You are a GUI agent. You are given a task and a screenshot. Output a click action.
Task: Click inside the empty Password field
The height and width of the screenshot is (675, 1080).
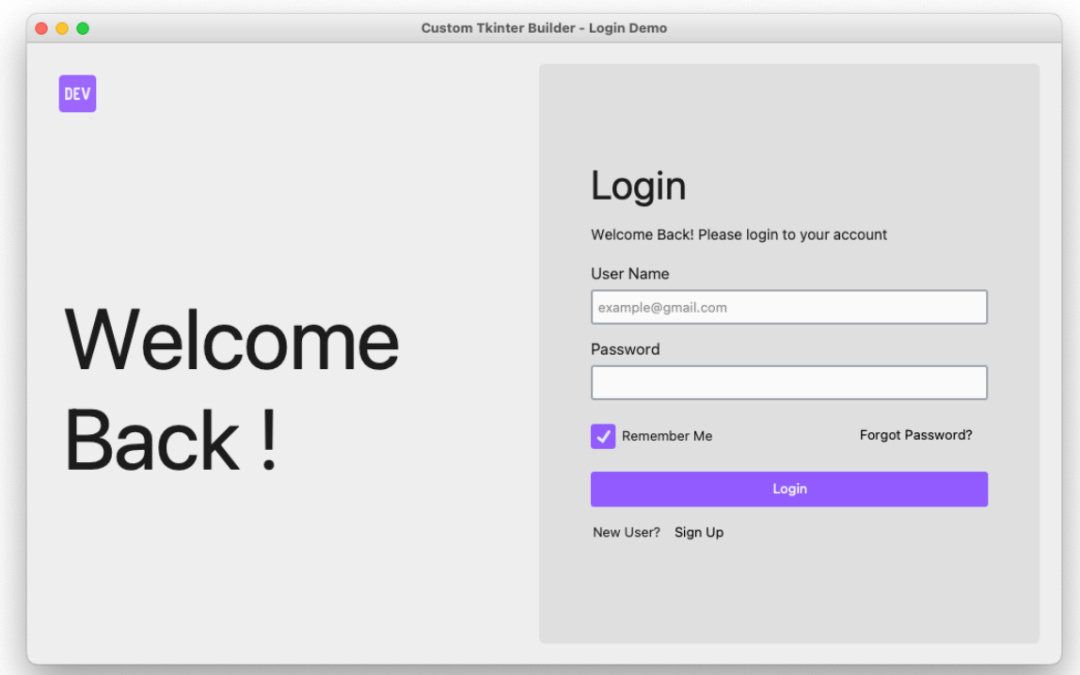(789, 382)
